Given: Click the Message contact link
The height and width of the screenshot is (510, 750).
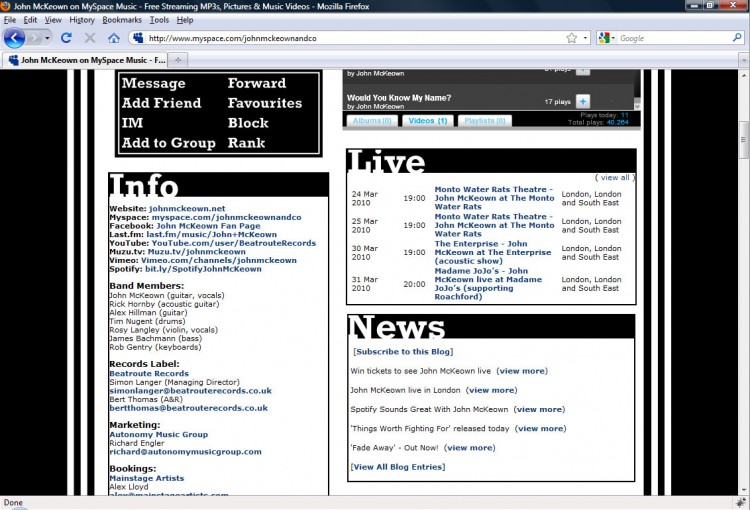Looking at the screenshot, I should (x=154, y=83).
